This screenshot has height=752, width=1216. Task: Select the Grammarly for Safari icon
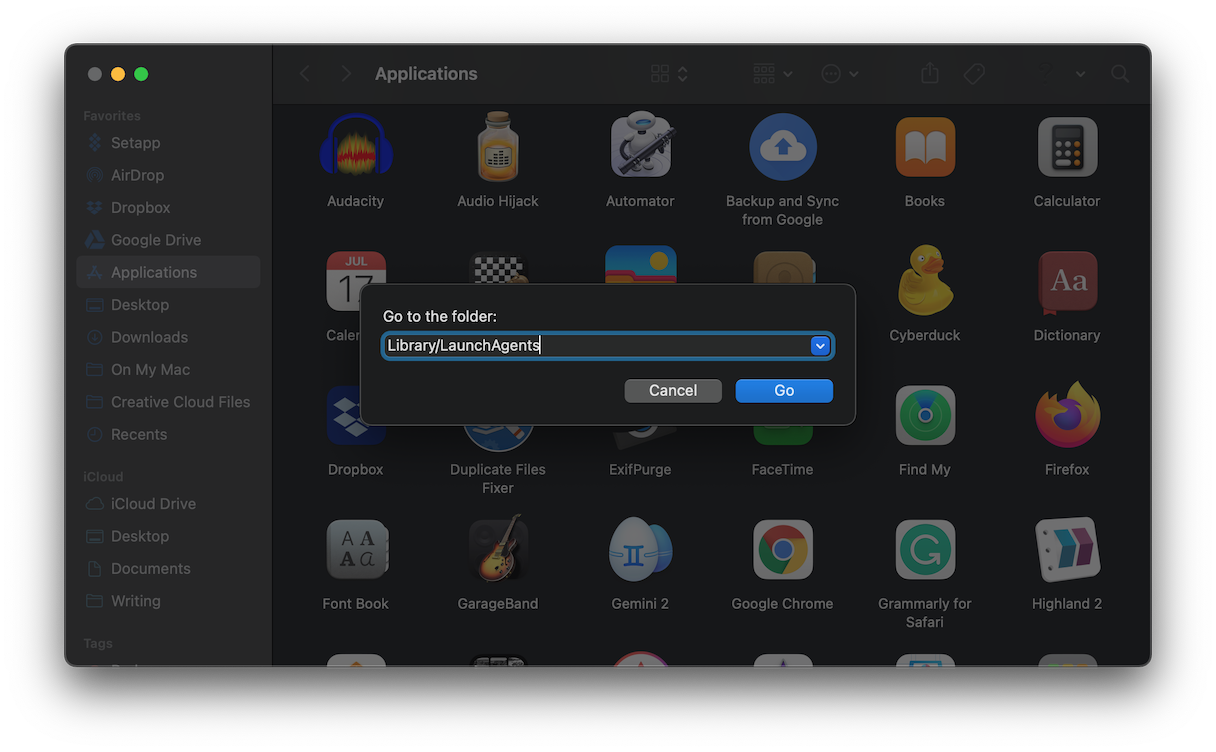click(x=925, y=549)
